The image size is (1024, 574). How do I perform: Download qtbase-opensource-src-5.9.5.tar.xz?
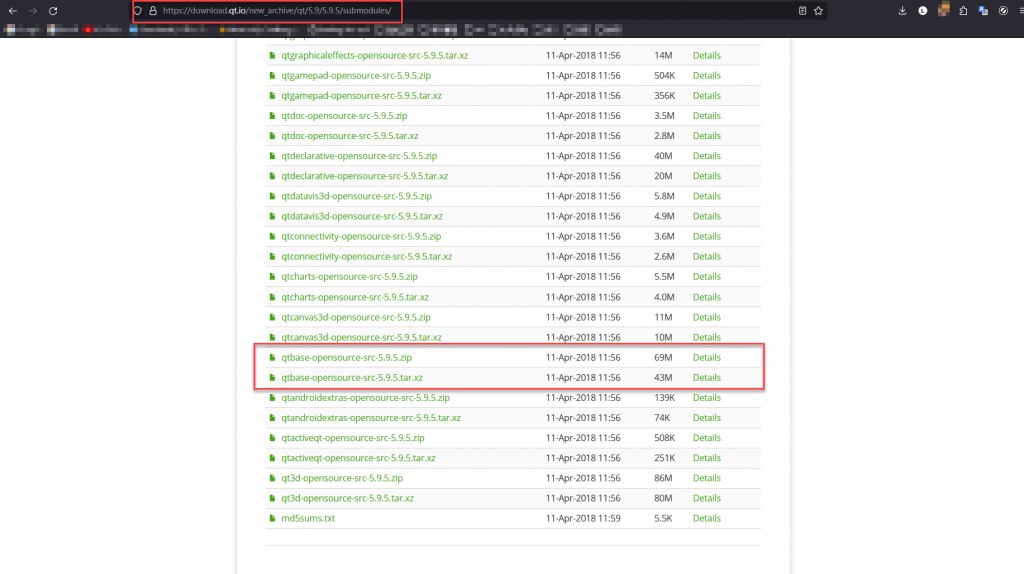coord(352,377)
